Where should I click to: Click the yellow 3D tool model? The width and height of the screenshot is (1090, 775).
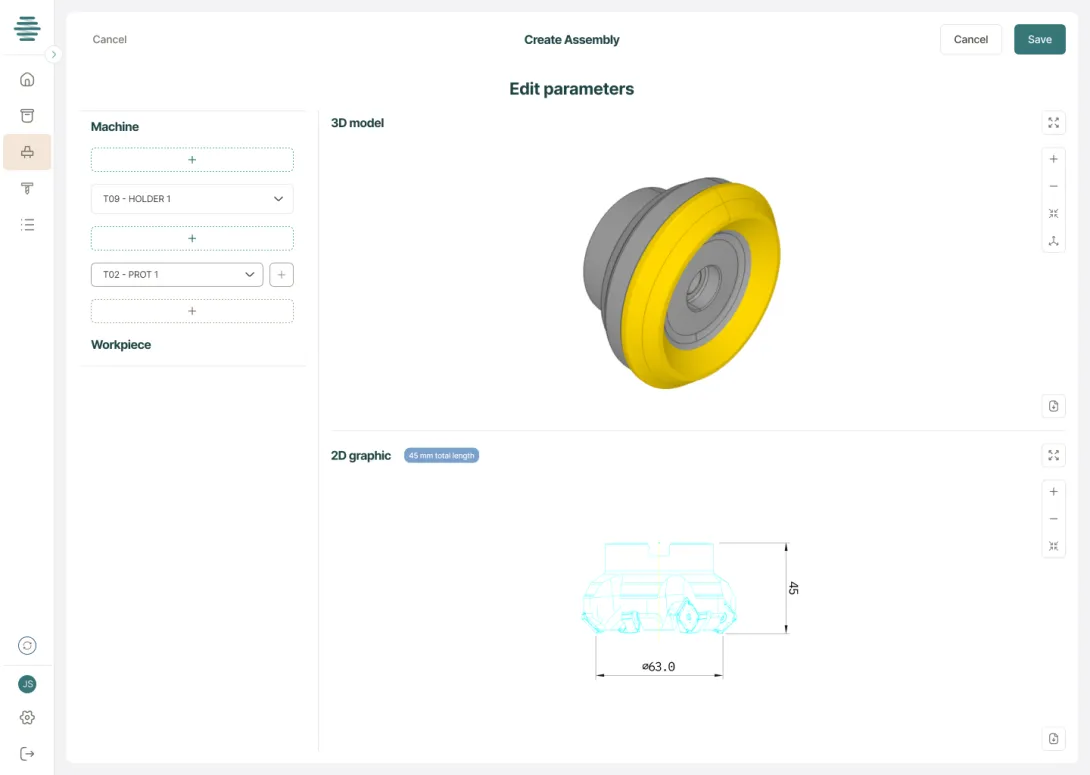681,282
